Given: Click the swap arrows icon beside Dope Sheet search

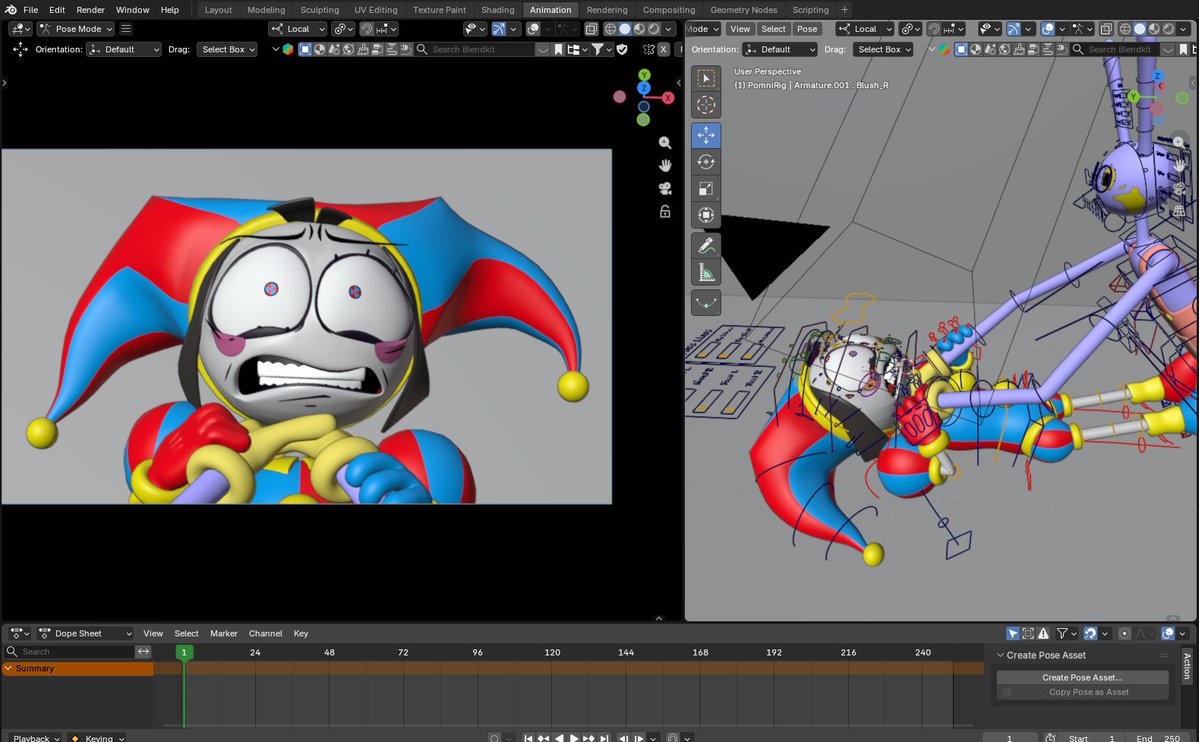Looking at the screenshot, I should tap(144, 652).
